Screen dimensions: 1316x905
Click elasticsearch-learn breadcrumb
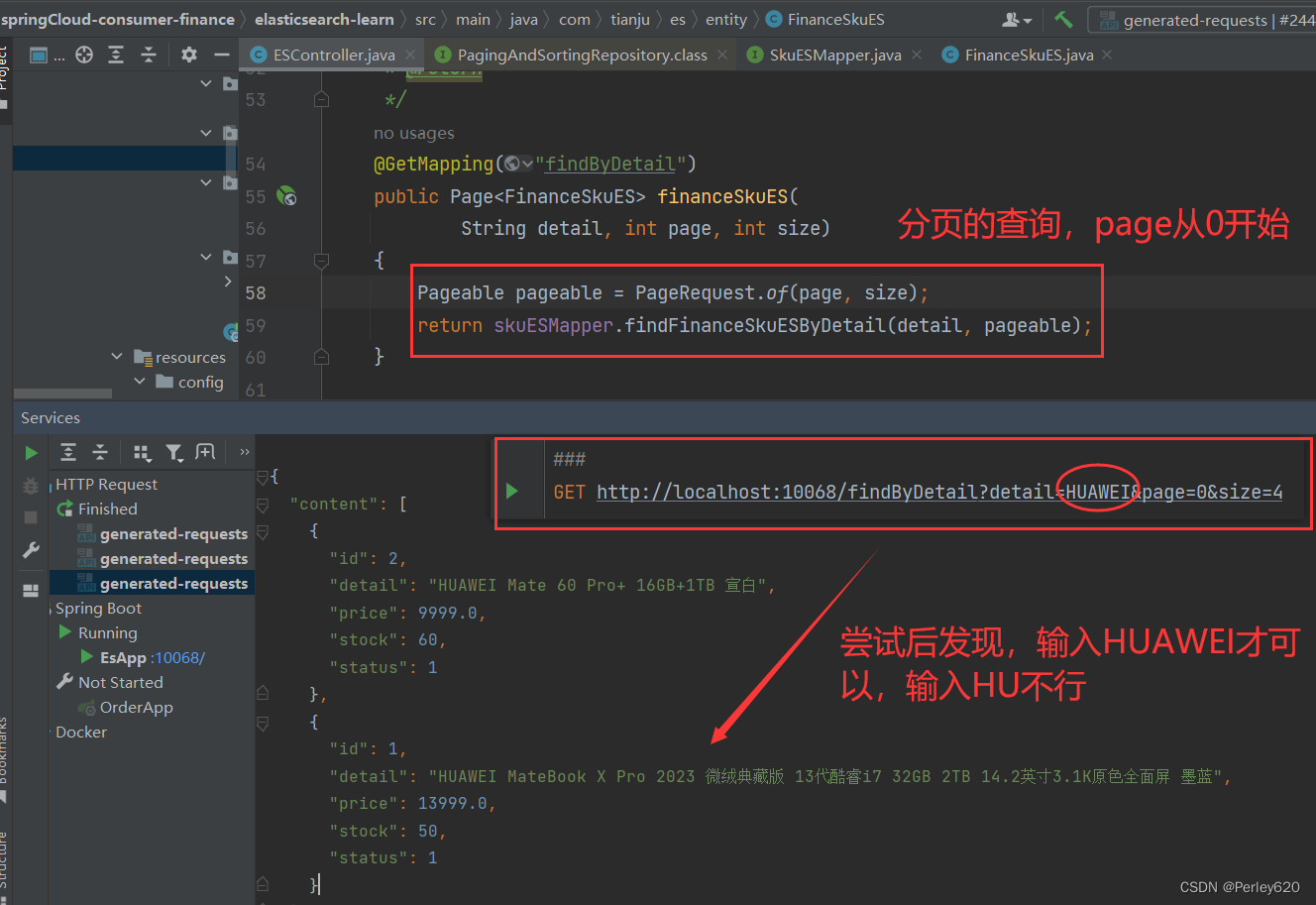coord(324,19)
